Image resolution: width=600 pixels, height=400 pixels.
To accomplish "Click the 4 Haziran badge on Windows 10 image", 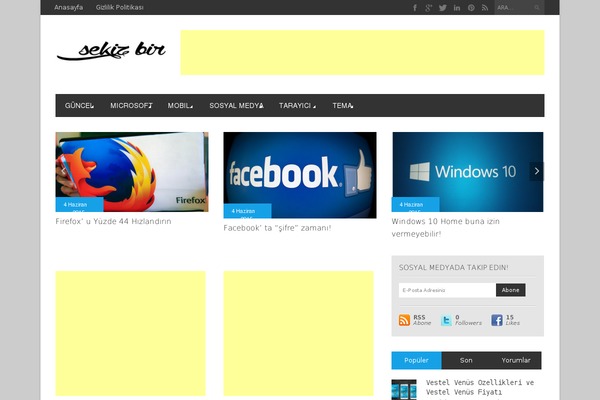I will 415,205.
